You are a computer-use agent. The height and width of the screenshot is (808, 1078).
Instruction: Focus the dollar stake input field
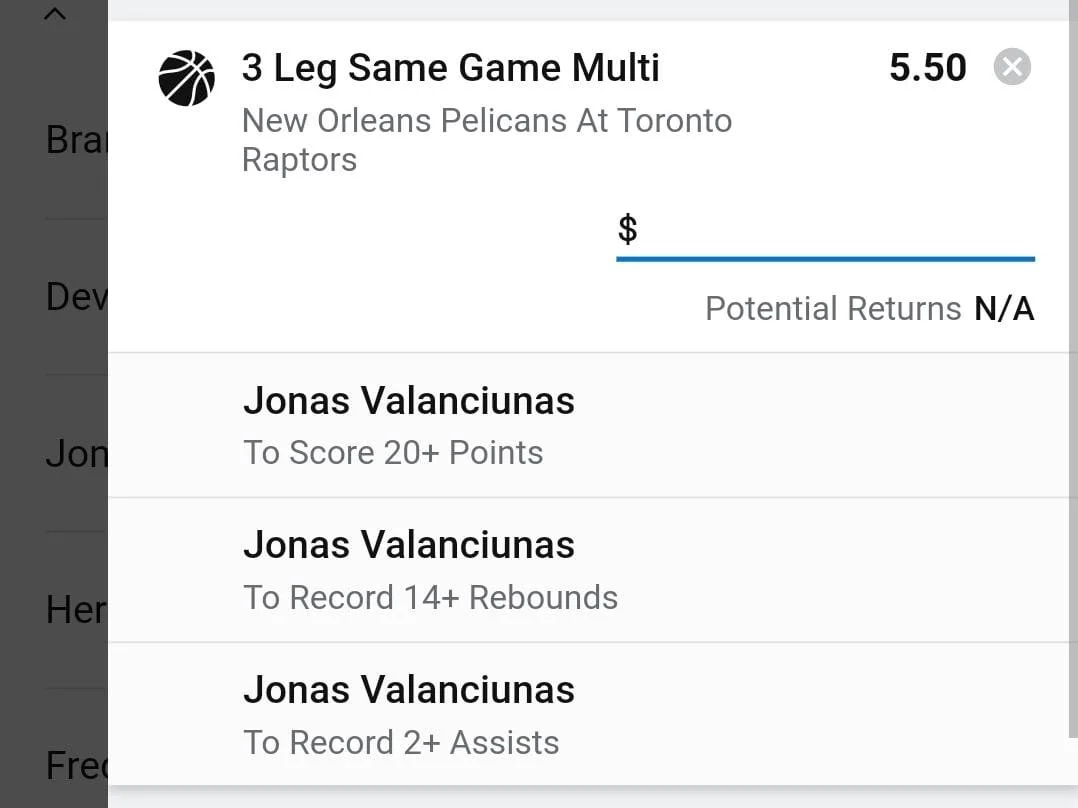click(x=840, y=230)
